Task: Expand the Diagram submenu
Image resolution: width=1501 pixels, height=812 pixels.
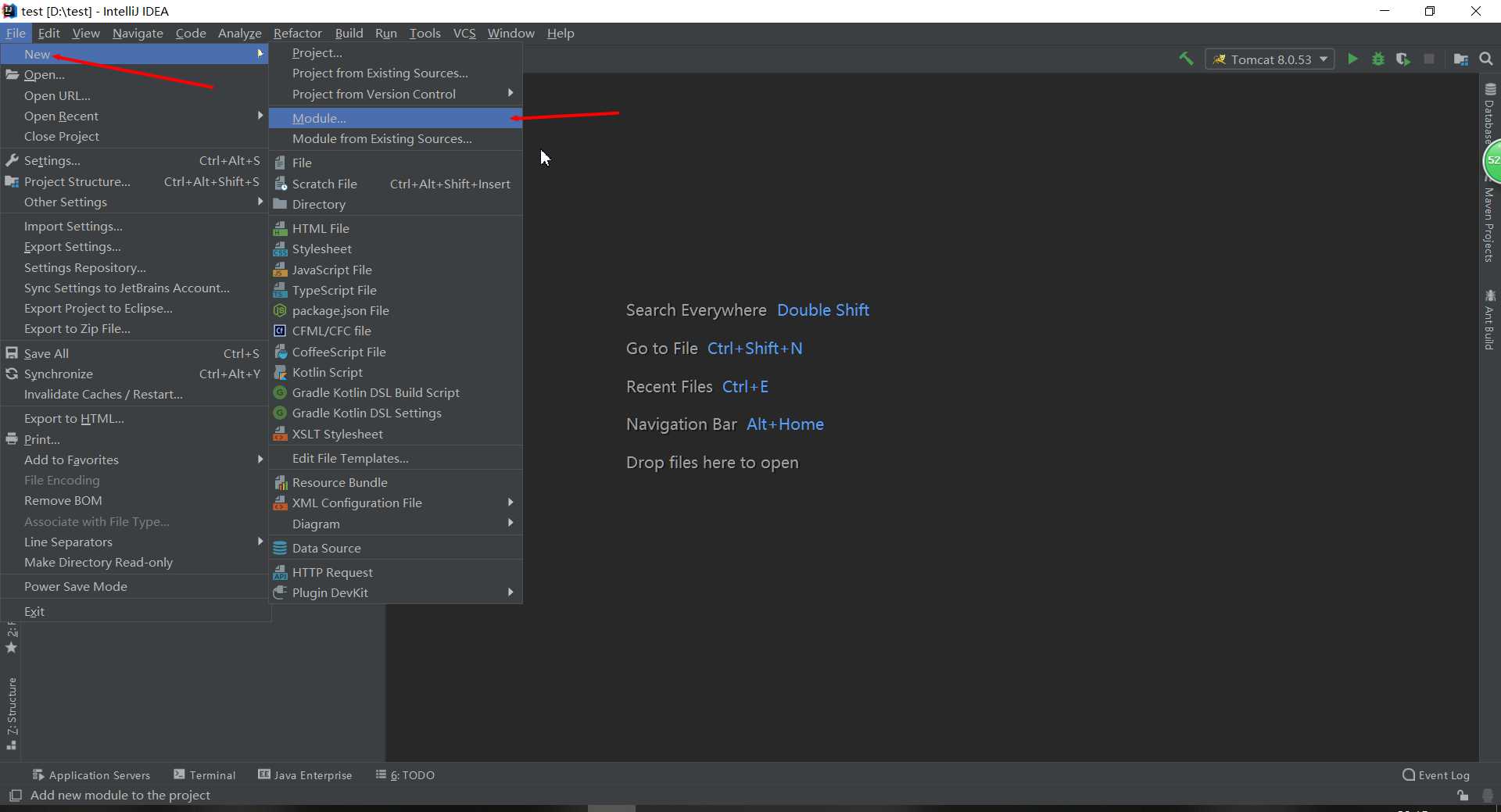Action: (396, 524)
